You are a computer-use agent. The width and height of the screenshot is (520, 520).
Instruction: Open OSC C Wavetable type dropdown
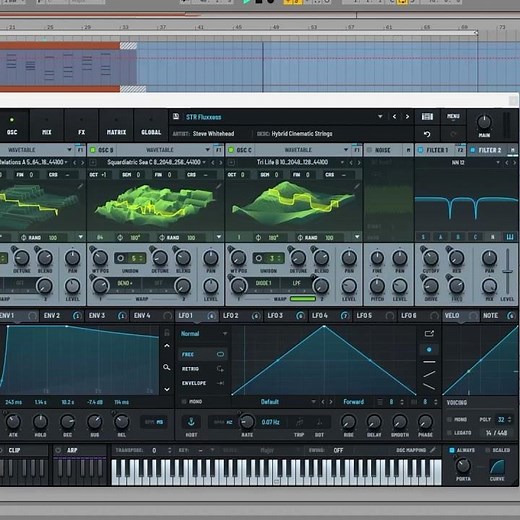(x=346, y=150)
